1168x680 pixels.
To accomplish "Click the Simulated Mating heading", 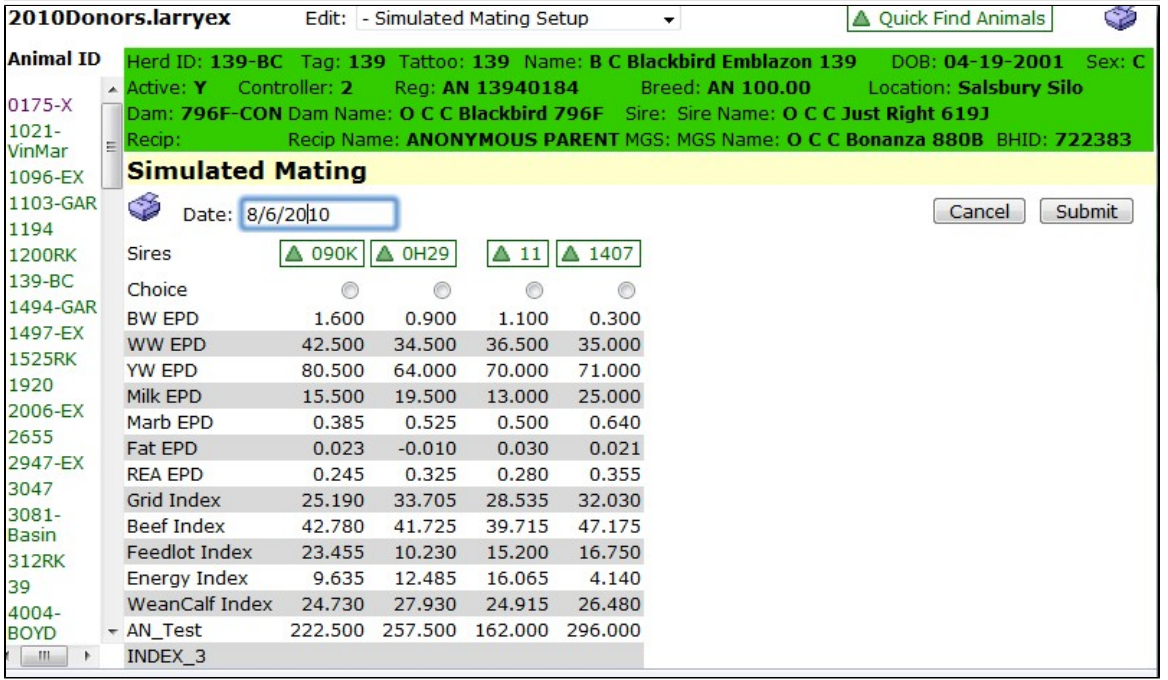I will [x=247, y=171].
